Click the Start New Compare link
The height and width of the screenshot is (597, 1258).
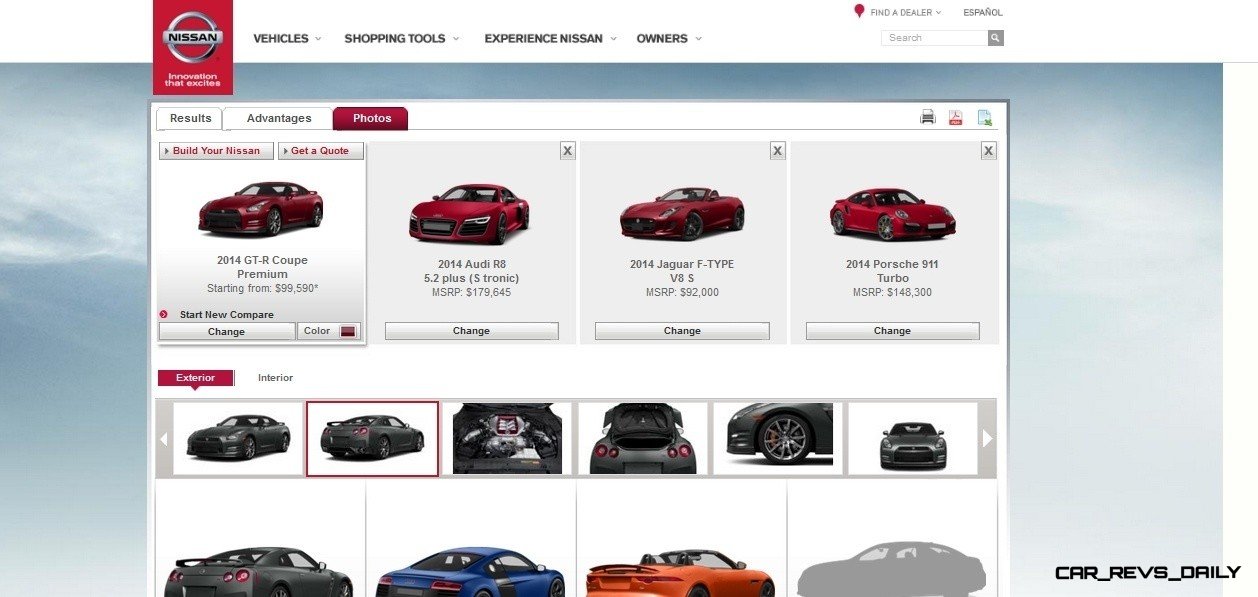(x=226, y=314)
